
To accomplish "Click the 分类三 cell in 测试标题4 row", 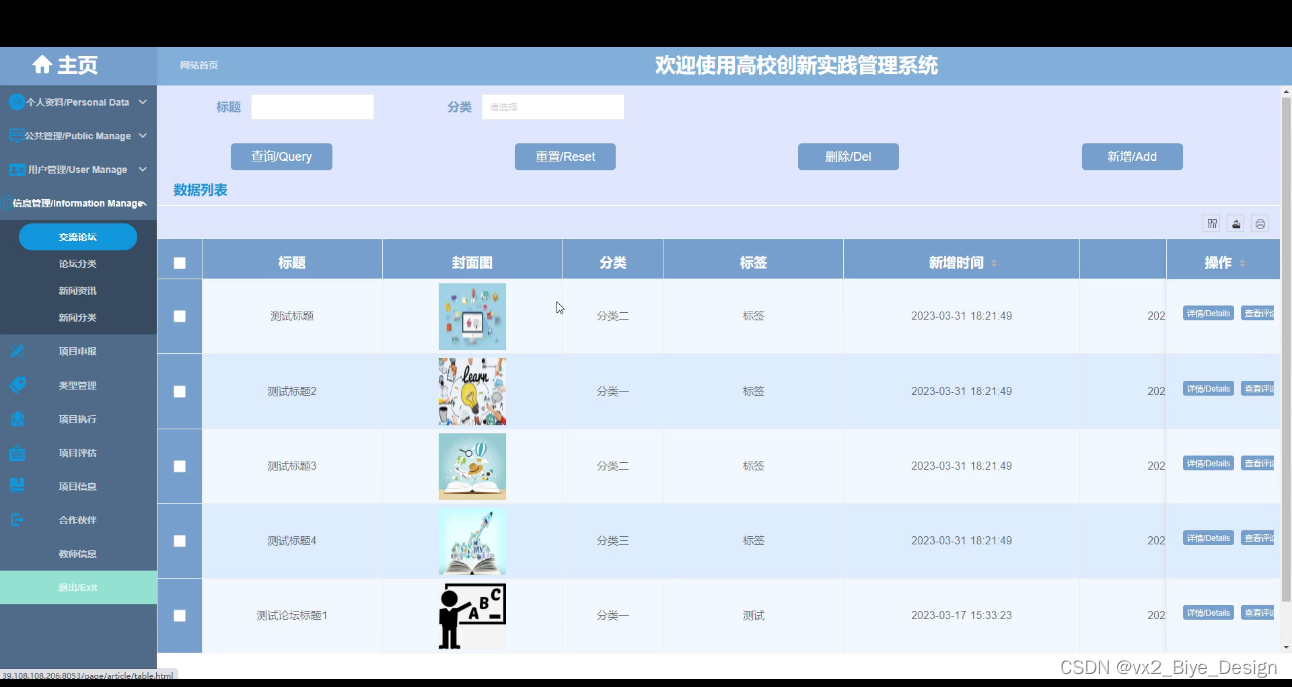I will point(613,541).
